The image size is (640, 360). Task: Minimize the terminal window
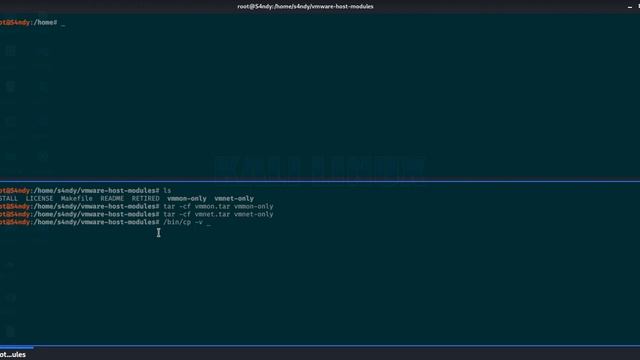point(629,7)
